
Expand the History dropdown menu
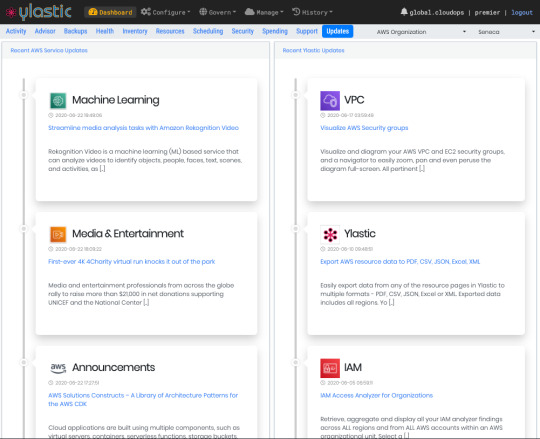[x=312, y=12]
